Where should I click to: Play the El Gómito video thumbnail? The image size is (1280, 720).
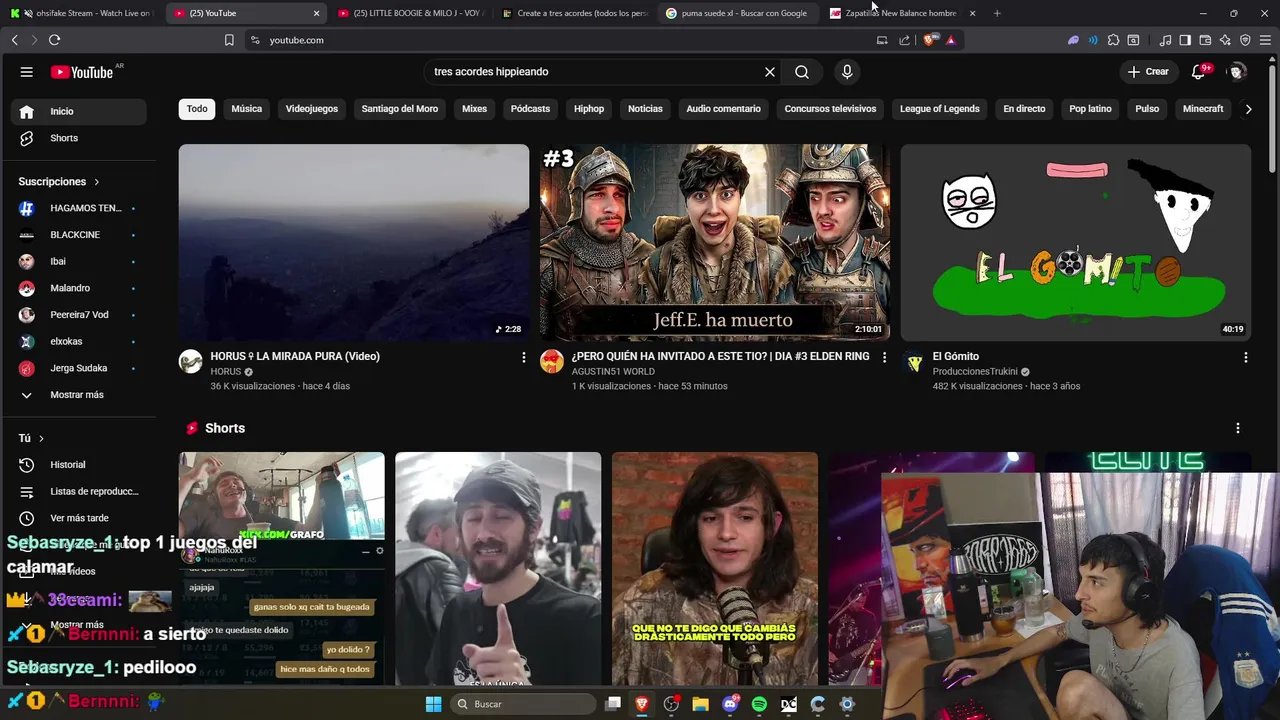(1076, 242)
